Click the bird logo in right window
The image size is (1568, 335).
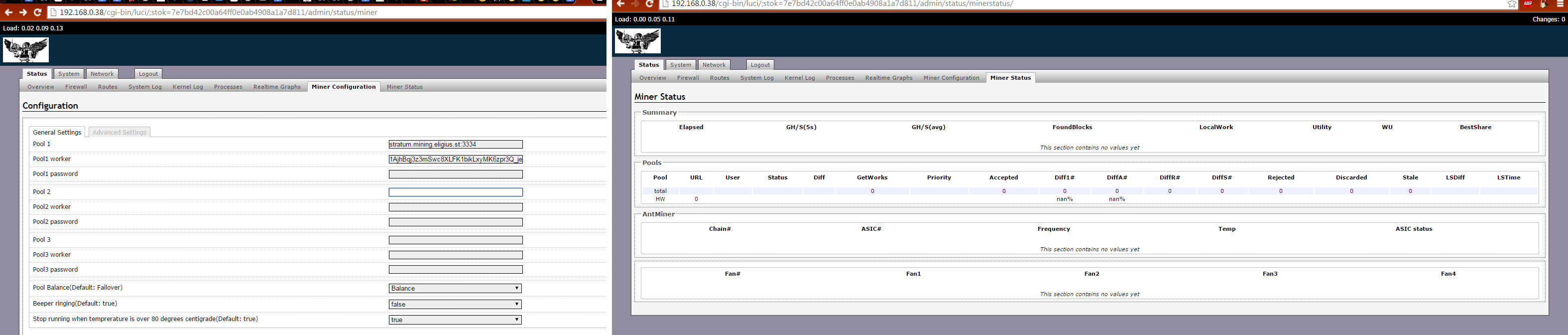[x=637, y=41]
